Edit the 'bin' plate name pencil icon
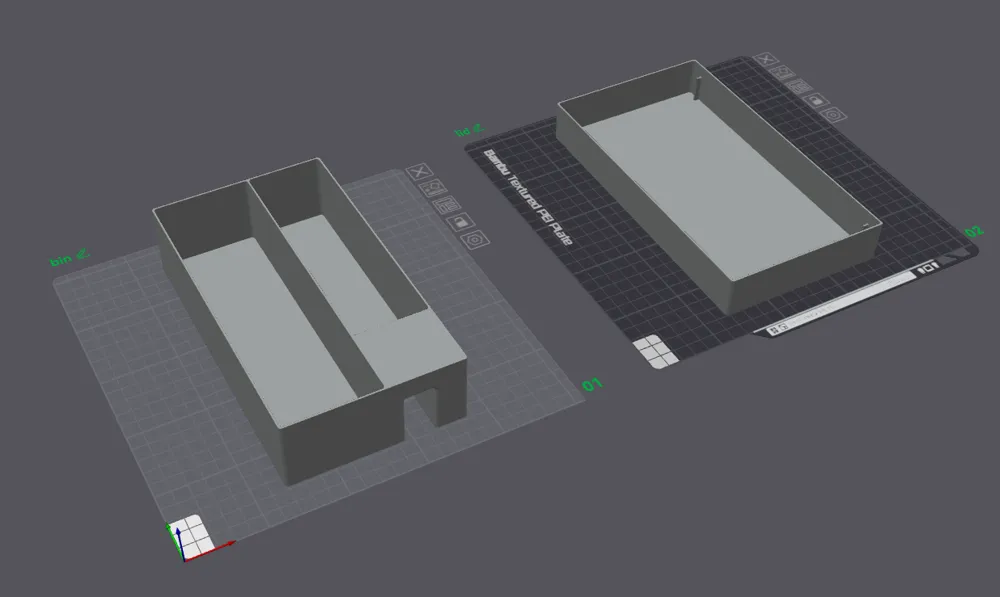Image resolution: width=1000 pixels, height=597 pixels. coord(82,254)
